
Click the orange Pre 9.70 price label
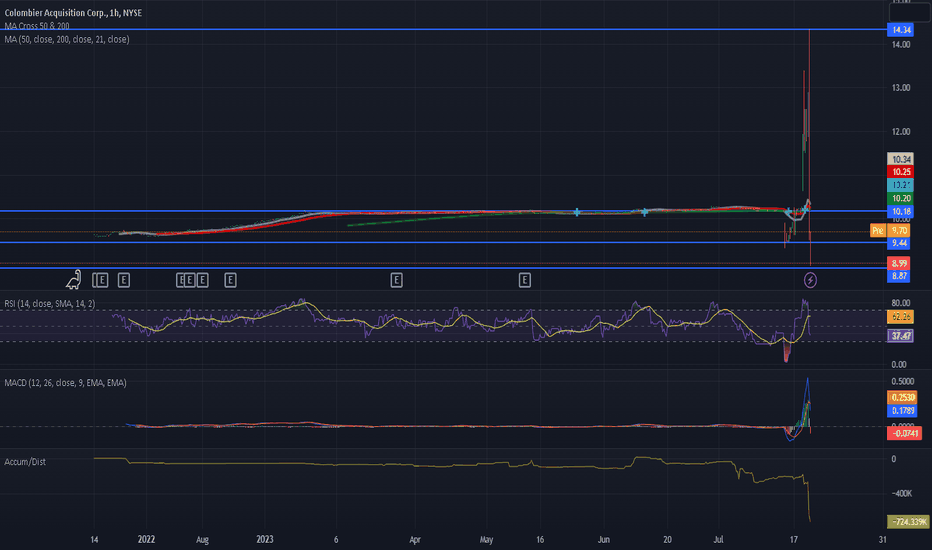890,231
